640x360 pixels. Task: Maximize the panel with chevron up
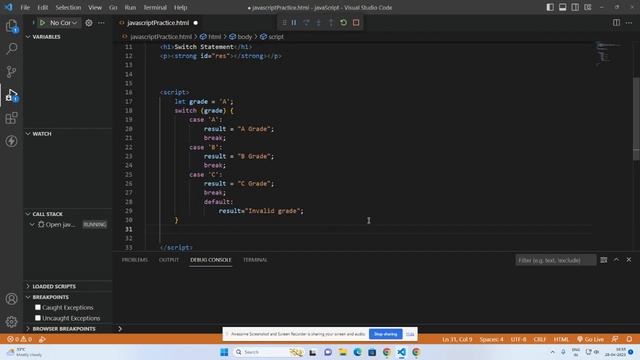(616, 260)
